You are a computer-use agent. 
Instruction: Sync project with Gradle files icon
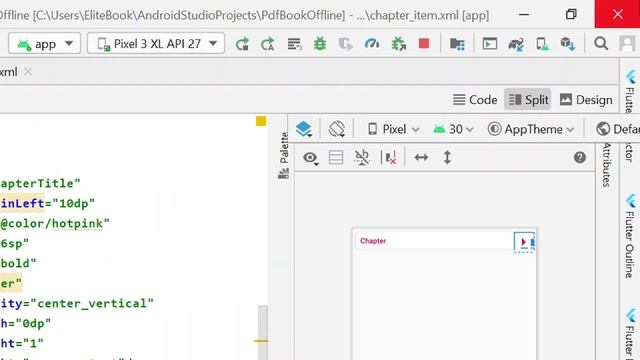(516, 44)
